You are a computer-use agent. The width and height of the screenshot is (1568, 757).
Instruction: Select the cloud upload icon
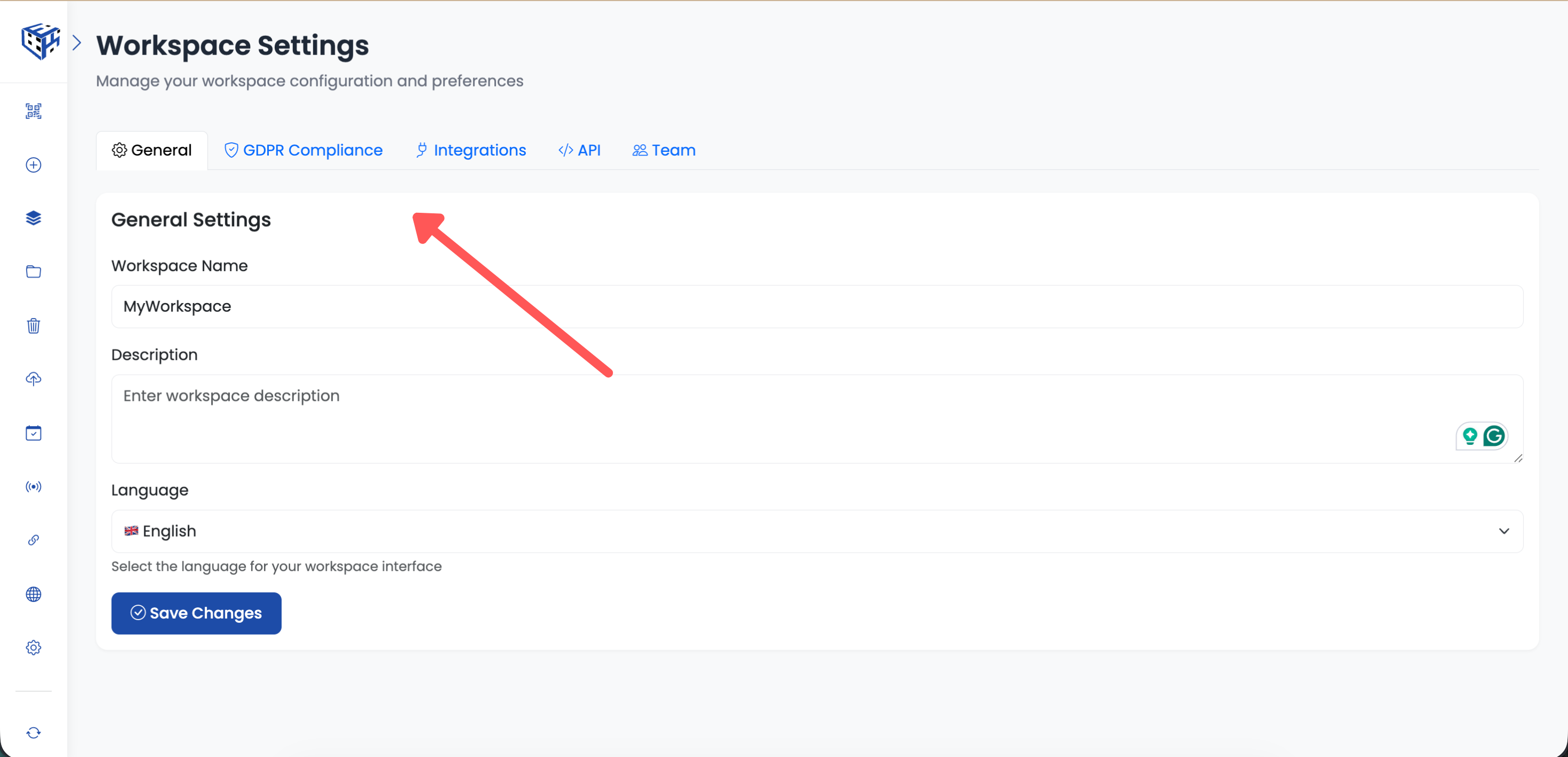coord(34,379)
